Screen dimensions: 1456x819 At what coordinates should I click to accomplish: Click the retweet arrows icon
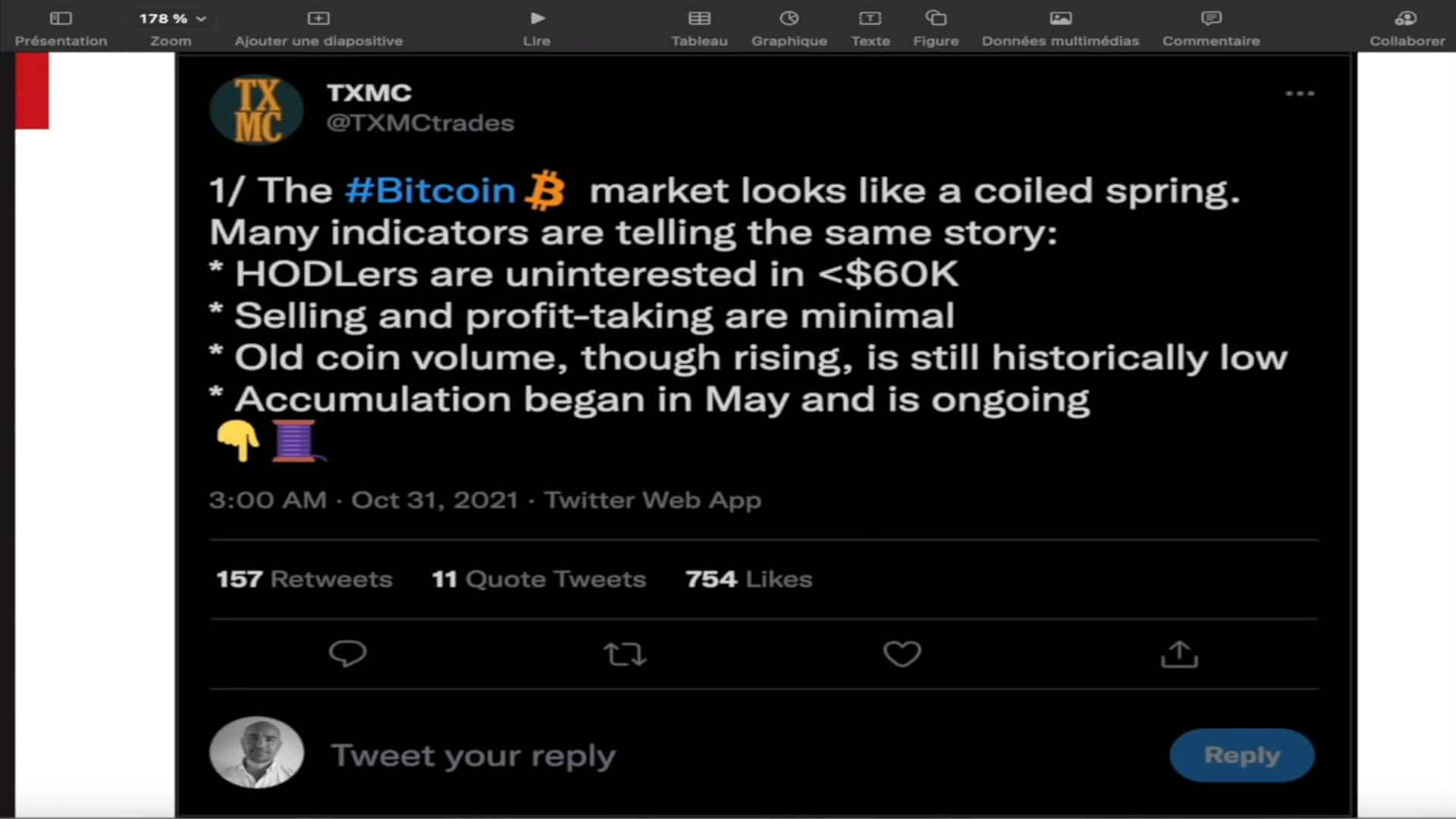[625, 654]
